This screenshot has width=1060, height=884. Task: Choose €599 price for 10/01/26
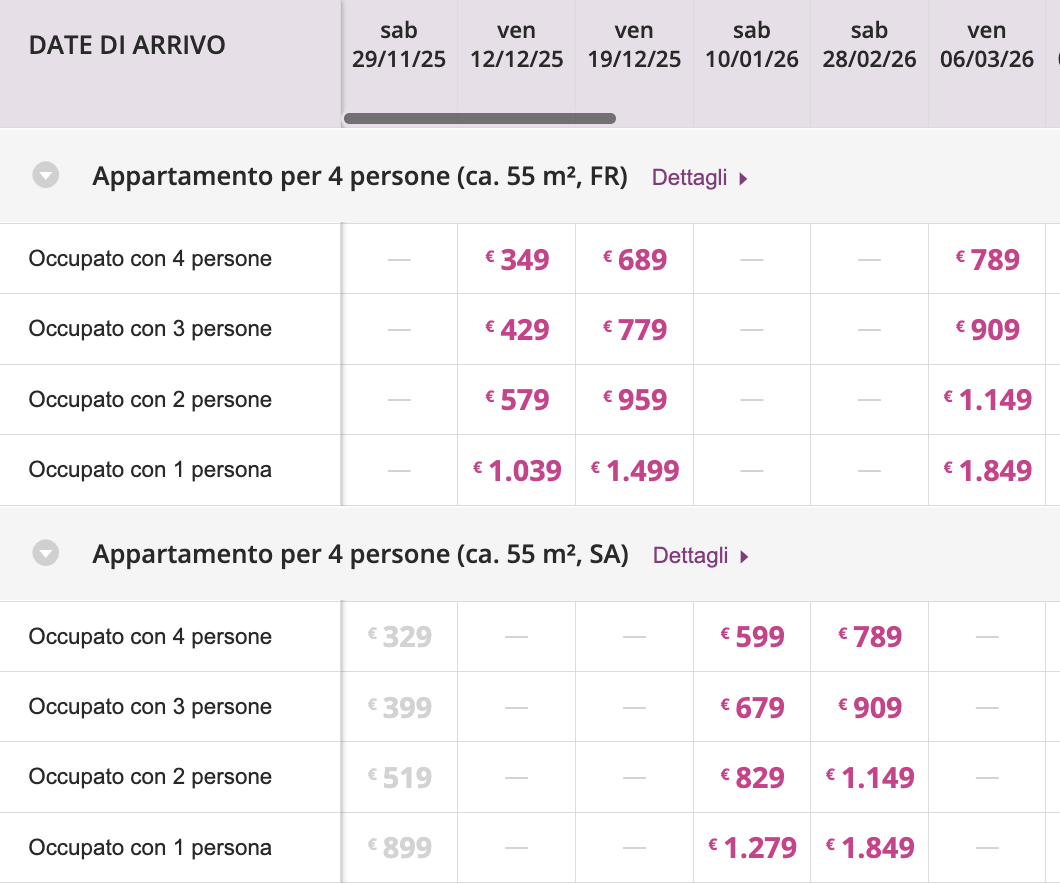[752, 637]
